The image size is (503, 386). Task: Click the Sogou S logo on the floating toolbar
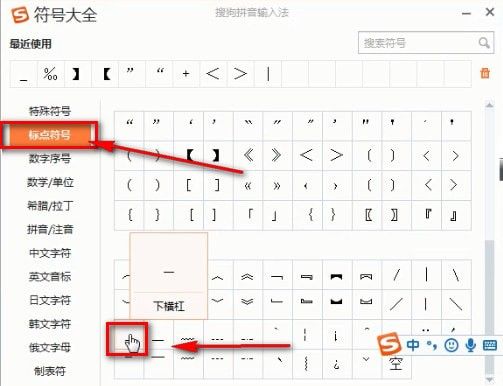tap(389, 344)
